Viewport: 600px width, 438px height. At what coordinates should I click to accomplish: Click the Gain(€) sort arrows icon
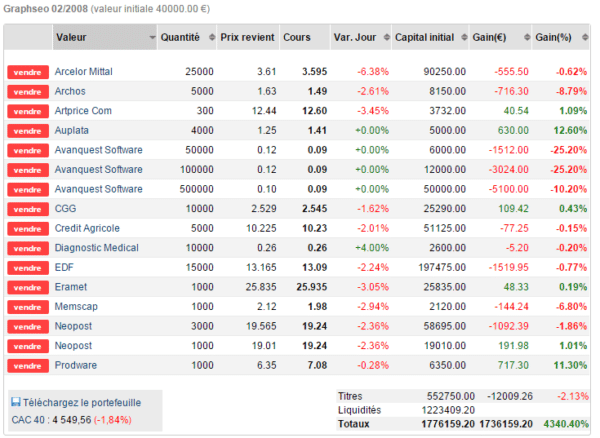[x=527, y=37]
